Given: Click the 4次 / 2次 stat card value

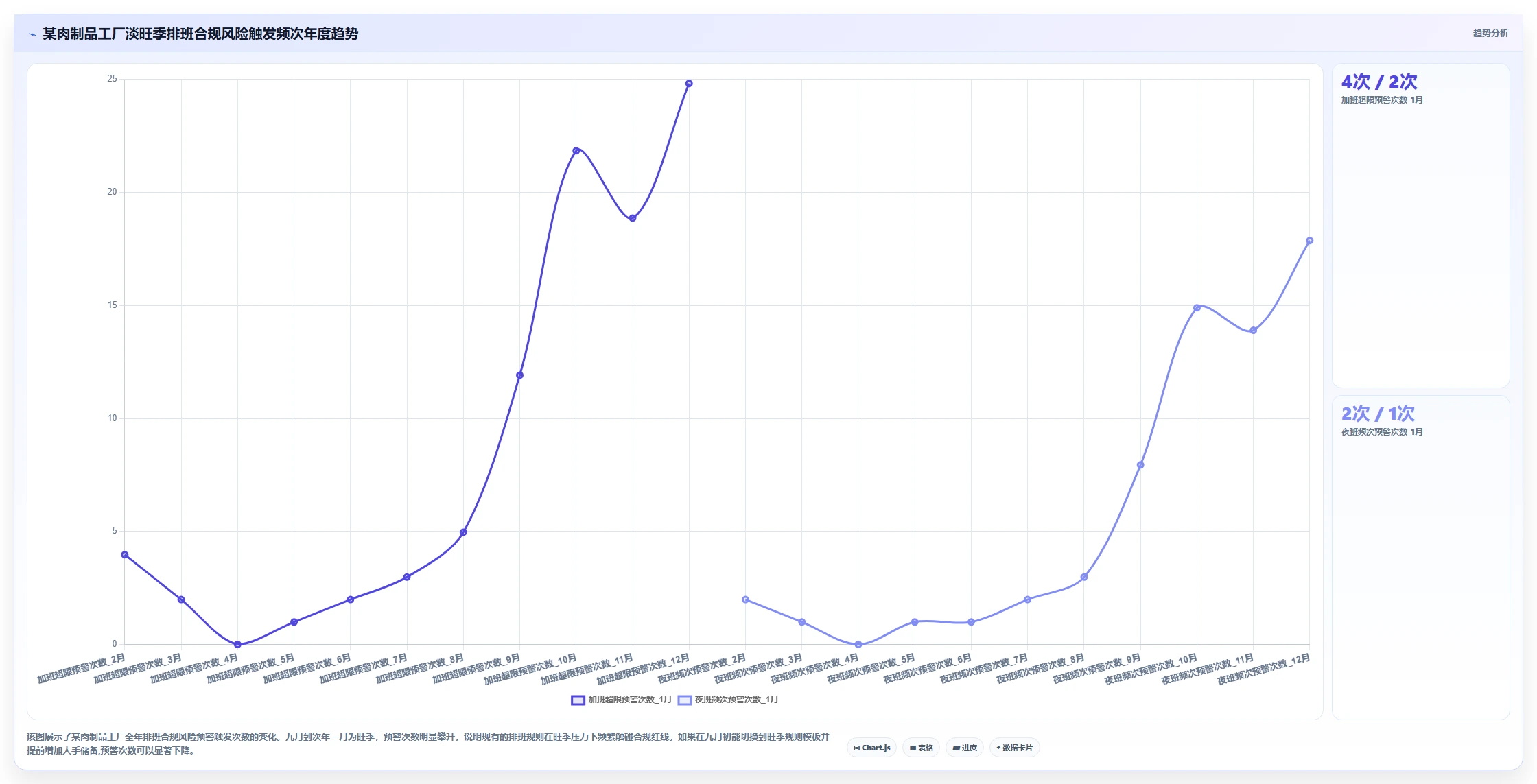Looking at the screenshot, I should tap(1379, 82).
